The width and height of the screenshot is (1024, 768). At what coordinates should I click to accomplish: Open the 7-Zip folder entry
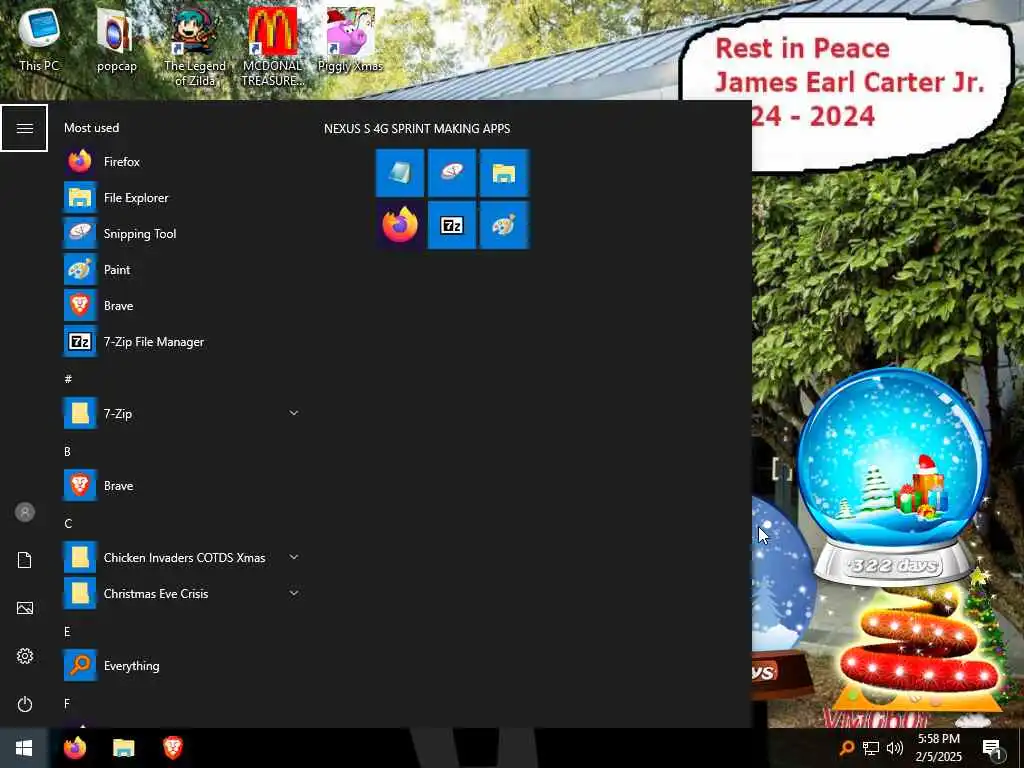click(x=183, y=413)
